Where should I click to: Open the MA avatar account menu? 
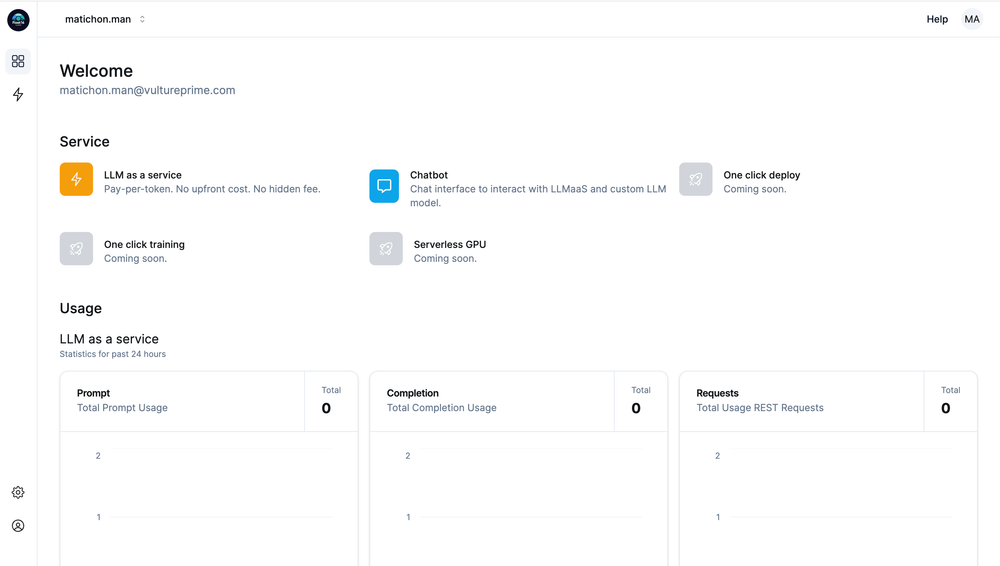point(972,19)
